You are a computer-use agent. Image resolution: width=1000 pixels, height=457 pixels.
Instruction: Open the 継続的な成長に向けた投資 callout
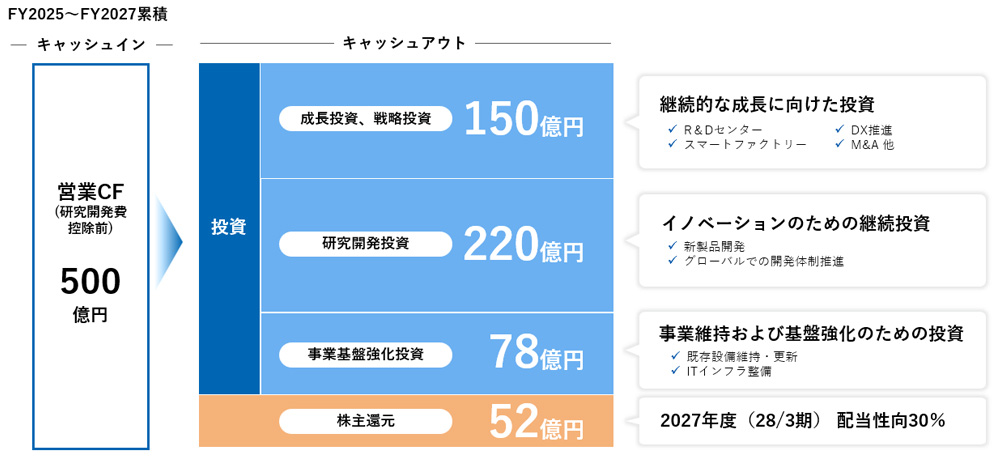(812, 122)
